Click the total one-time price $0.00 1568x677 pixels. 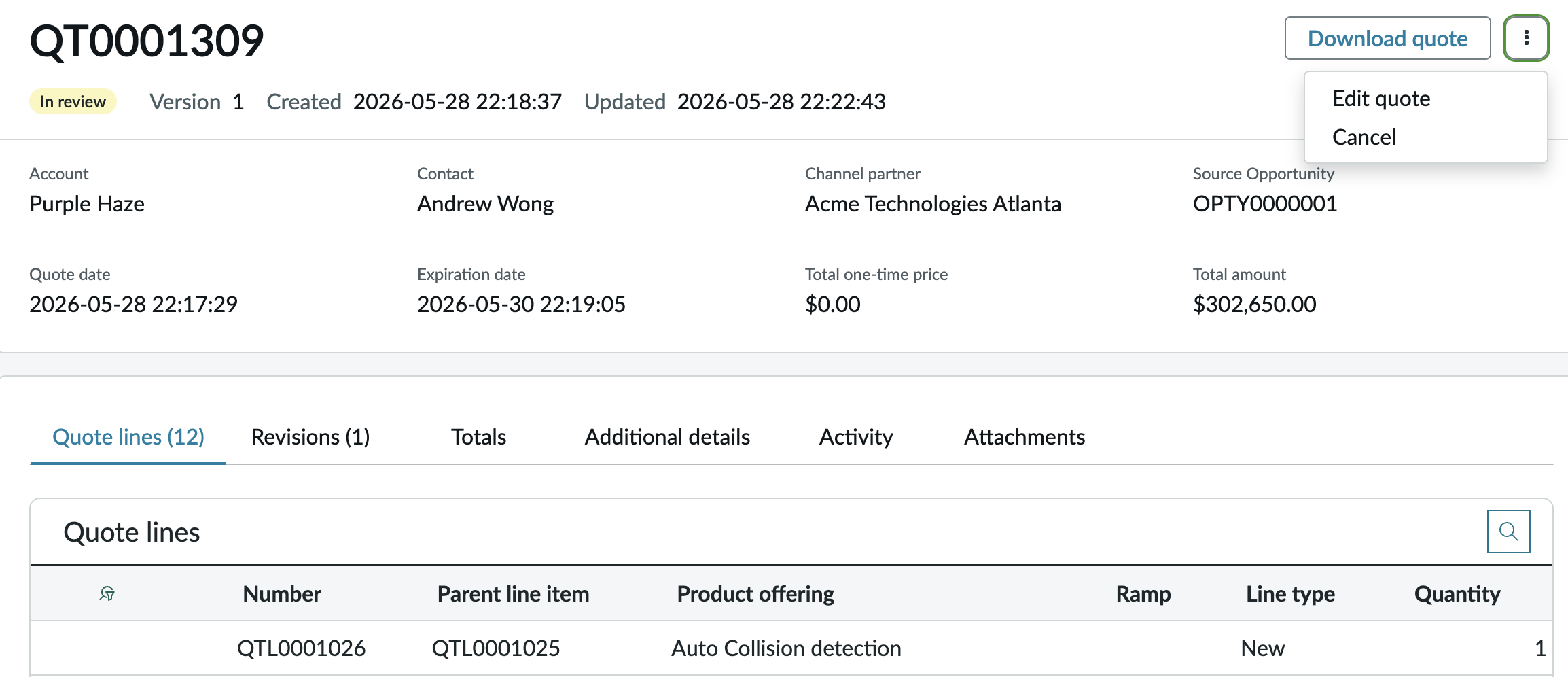pos(832,305)
